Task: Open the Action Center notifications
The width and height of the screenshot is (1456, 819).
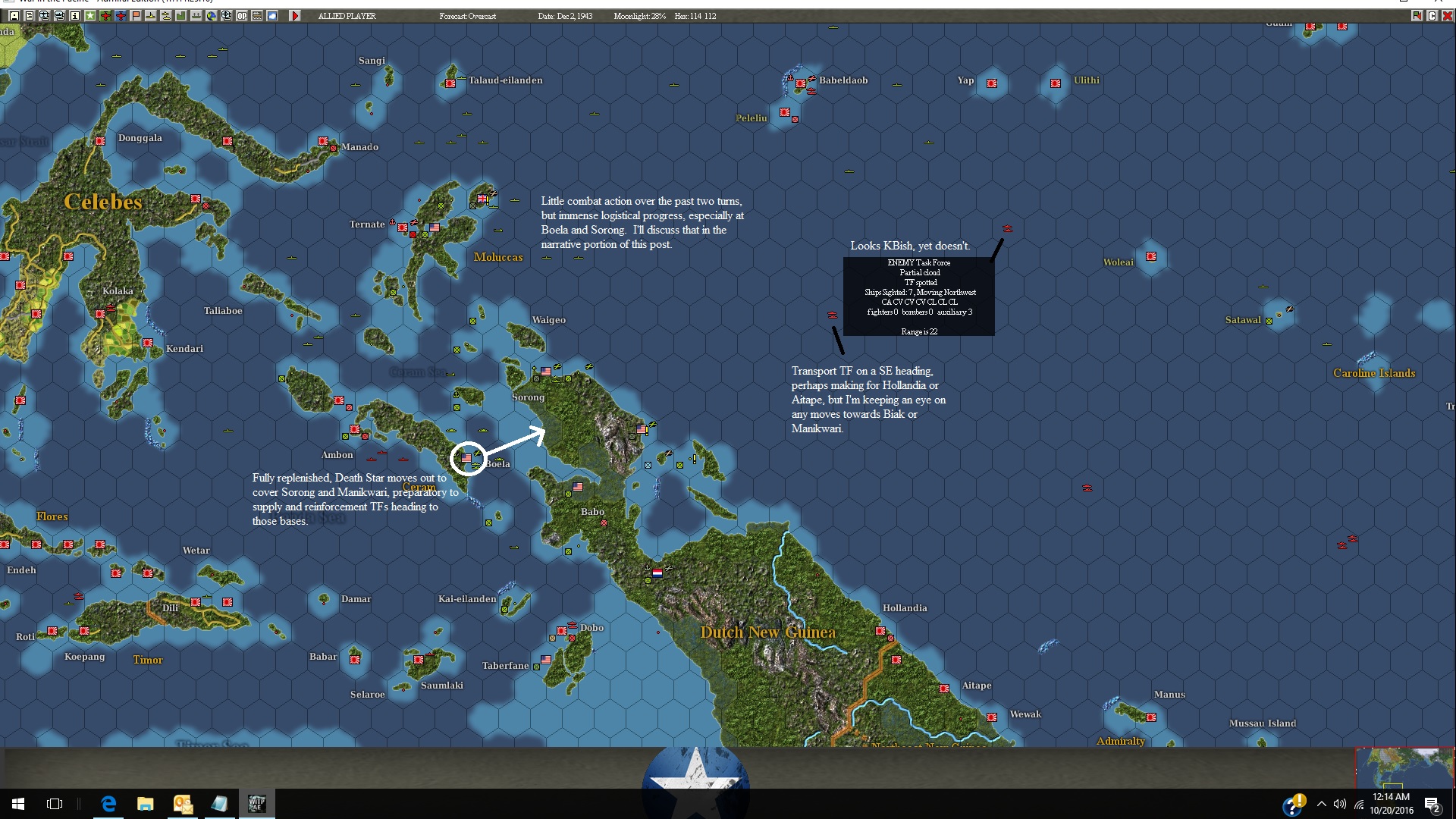Action: (1432, 804)
